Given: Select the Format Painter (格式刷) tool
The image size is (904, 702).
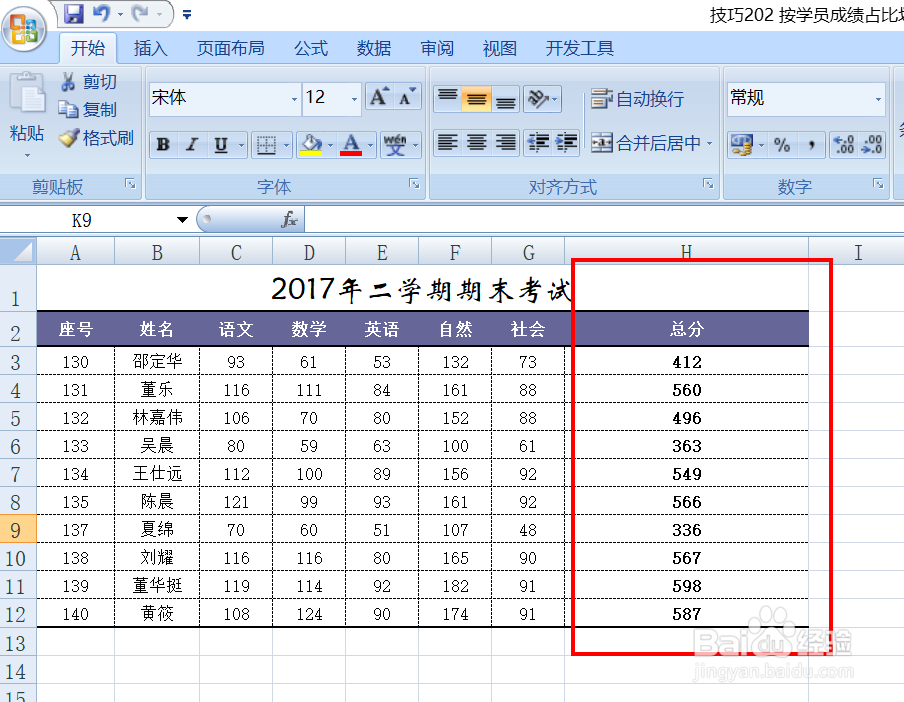Looking at the screenshot, I should [x=95, y=136].
